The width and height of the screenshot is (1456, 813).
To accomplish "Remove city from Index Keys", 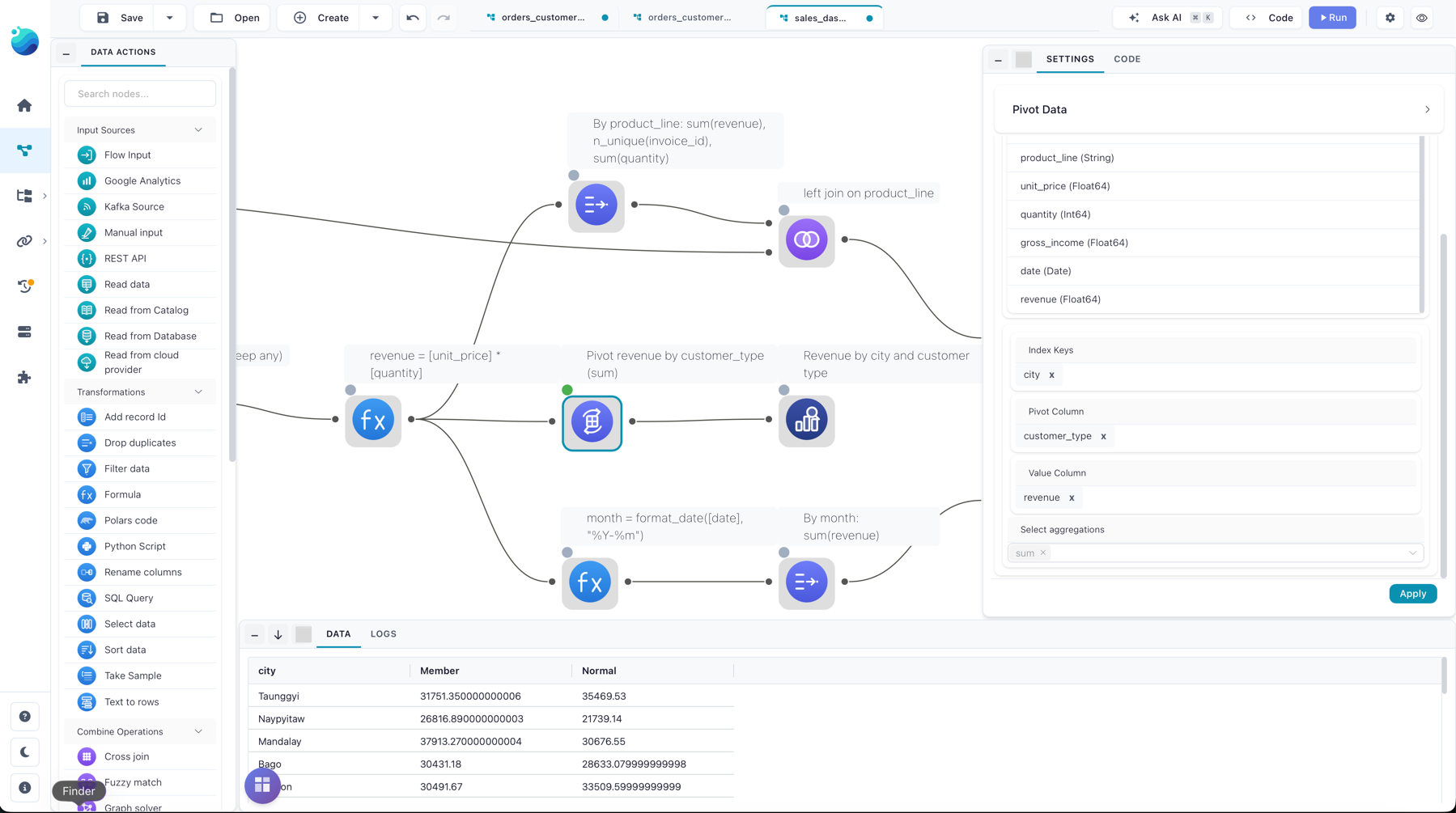I will (1051, 375).
